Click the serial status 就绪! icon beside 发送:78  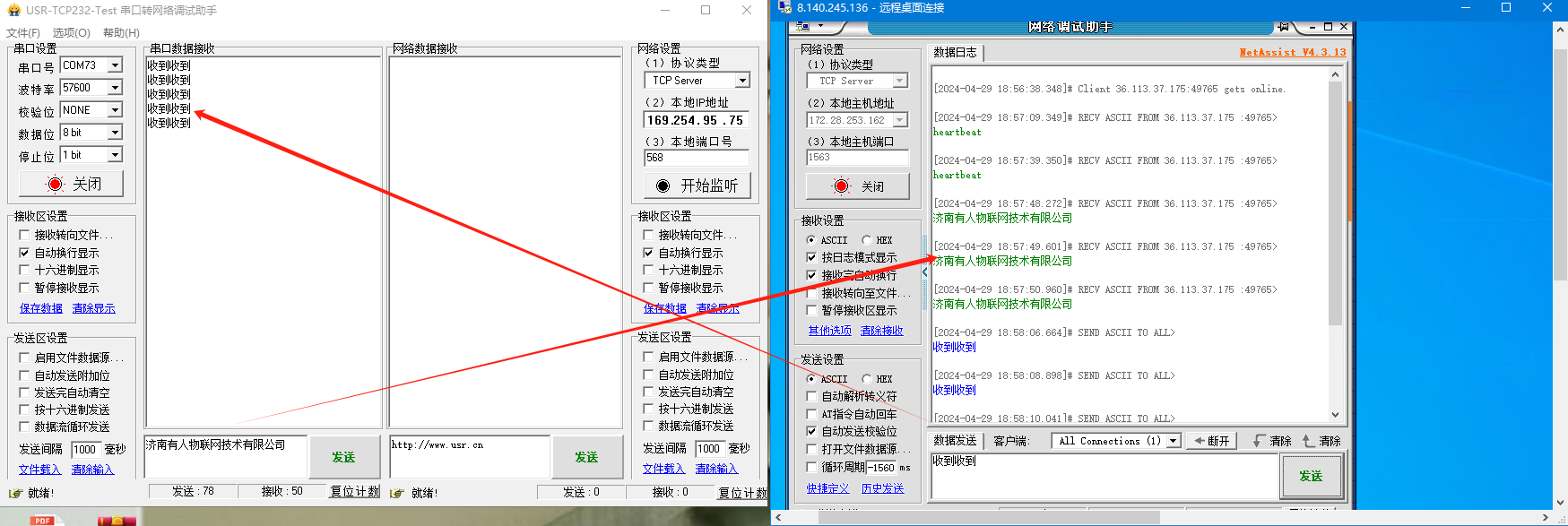point(15,493)
